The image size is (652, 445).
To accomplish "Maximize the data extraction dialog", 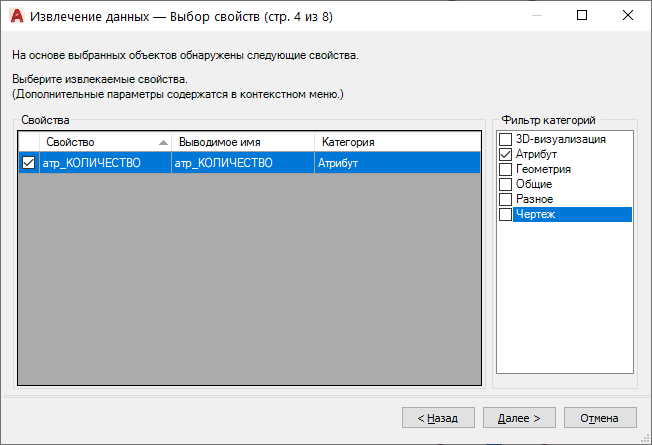I will pos(582,15).
